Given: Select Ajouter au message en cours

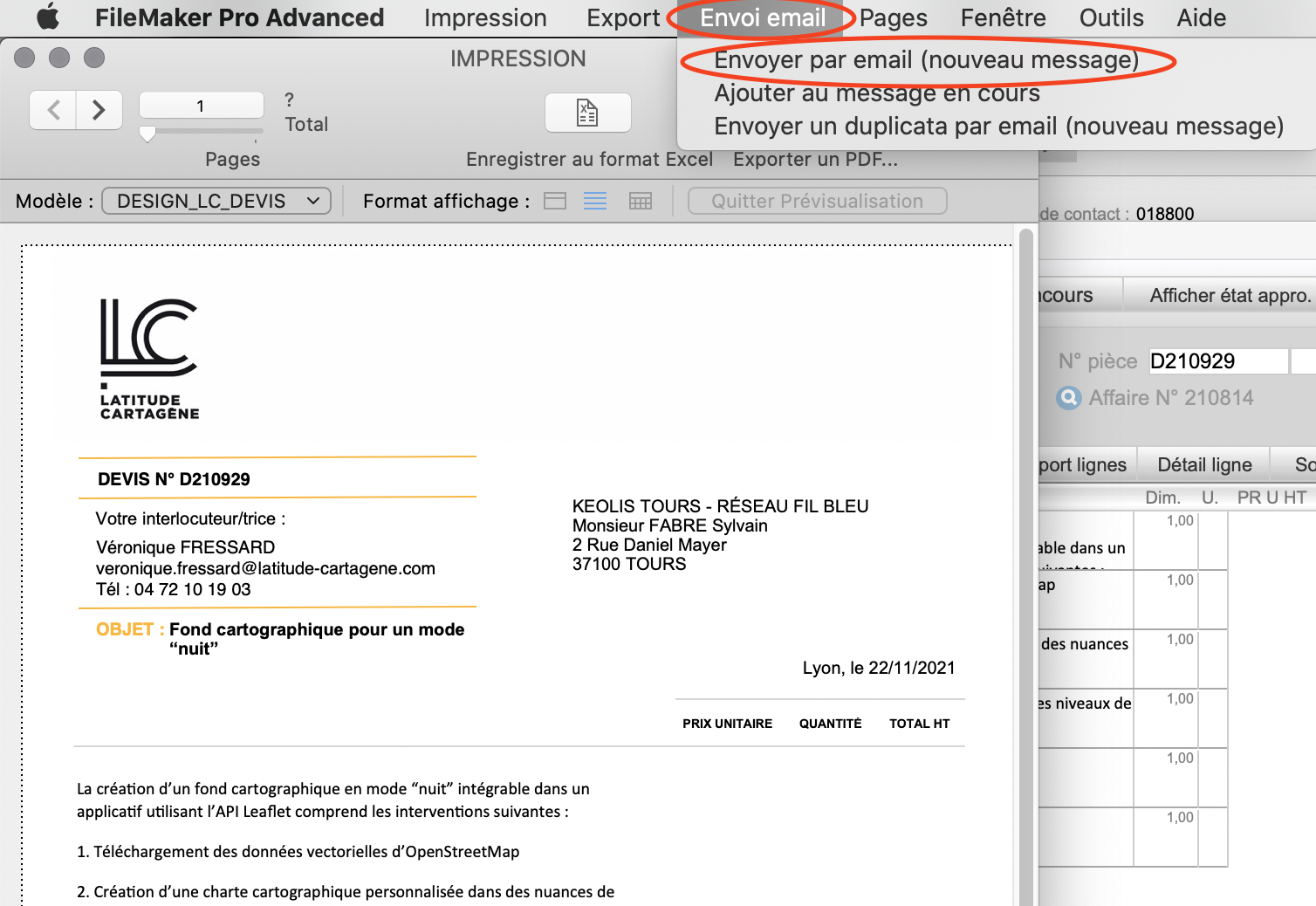Looking at the screenshot, I should click(876, 93).
